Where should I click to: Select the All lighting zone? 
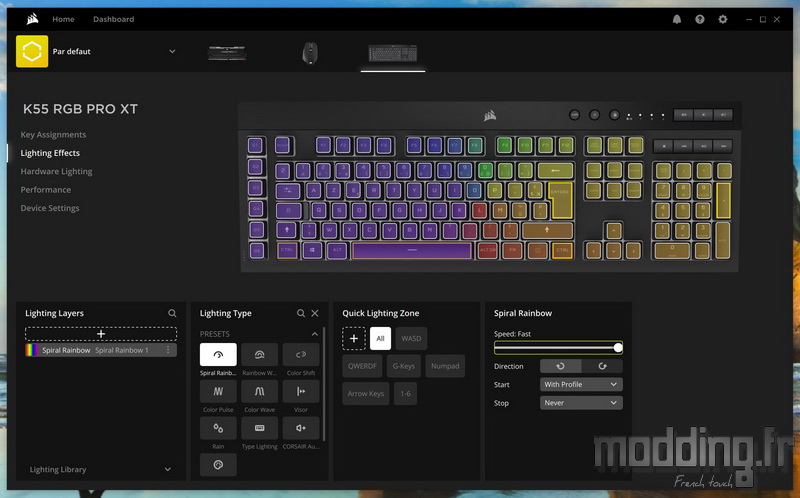point(380,338)
